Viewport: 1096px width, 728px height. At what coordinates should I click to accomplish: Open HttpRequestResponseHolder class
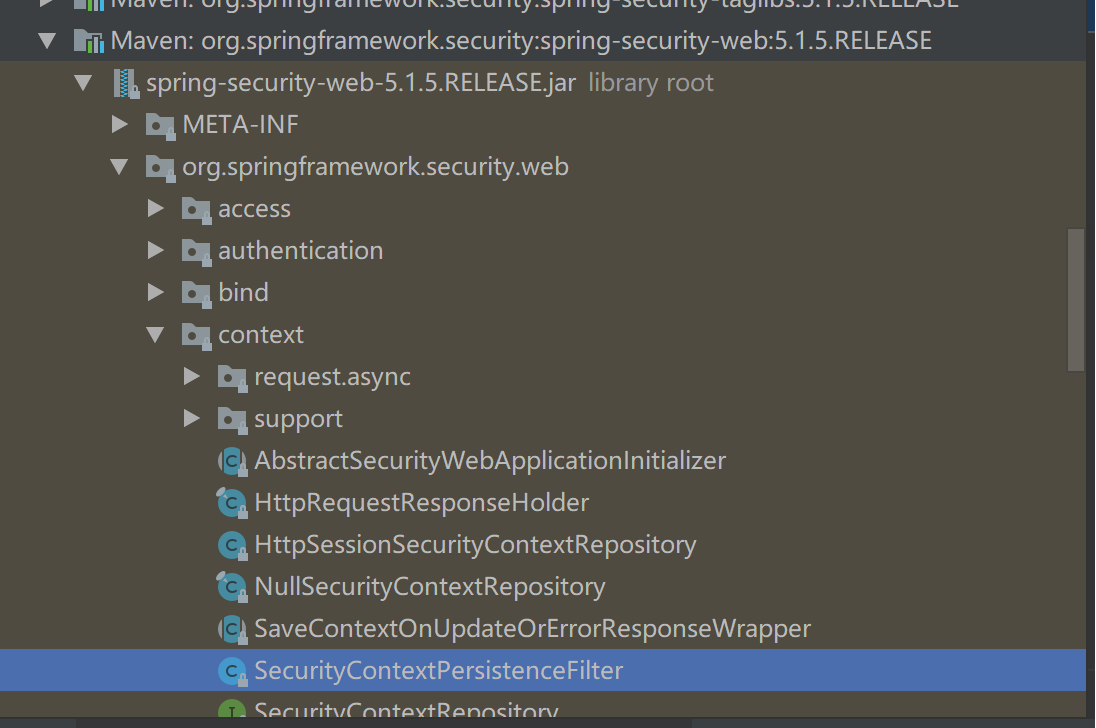point(421,502)
